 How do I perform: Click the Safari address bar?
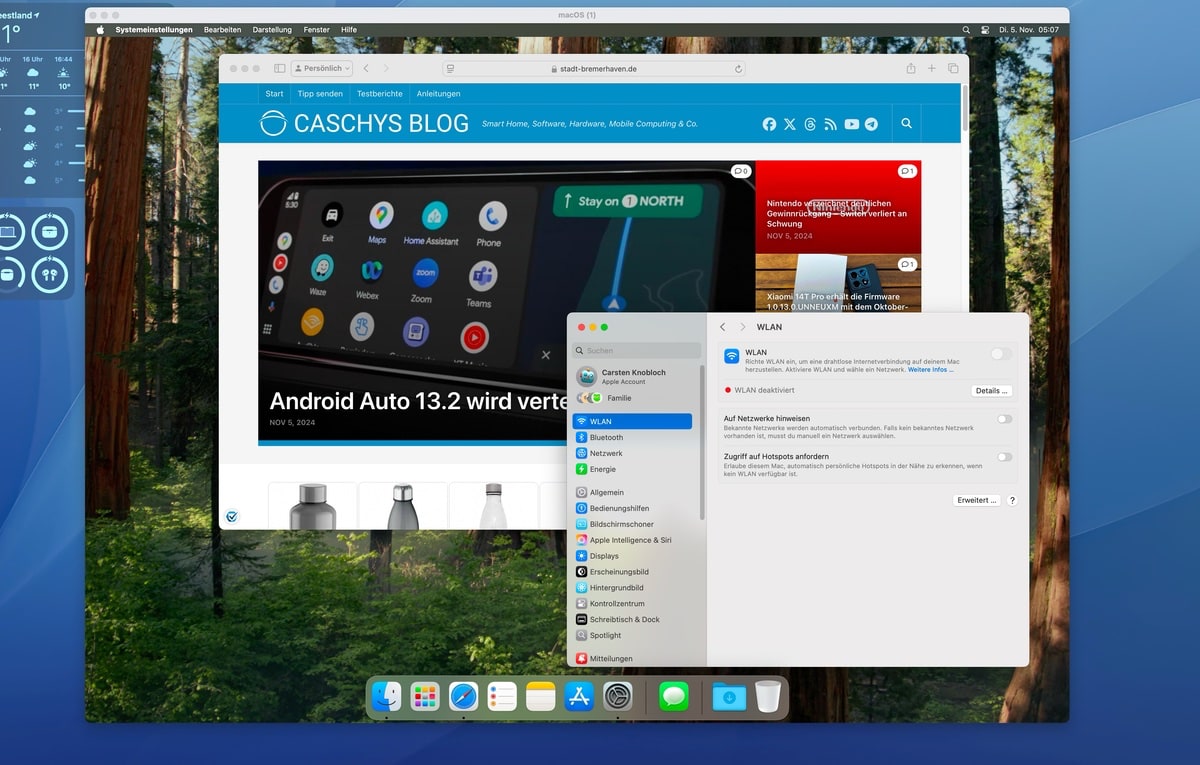pyautogui.click(x=594, y=69)
